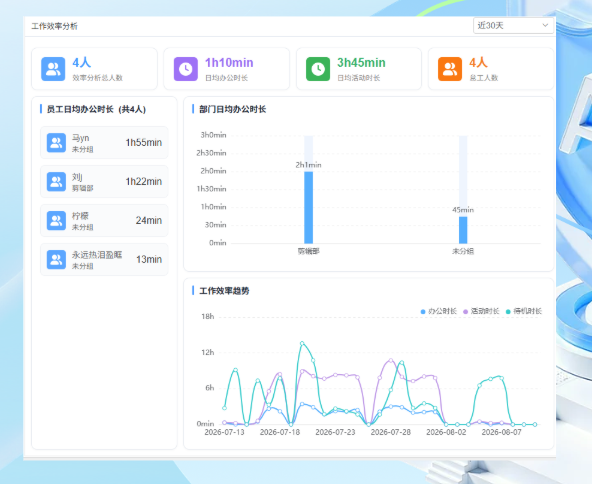Click the dropdown chevron arrow next to 近30天
This screenshot has height=484, width=592.
coord(545,26)
